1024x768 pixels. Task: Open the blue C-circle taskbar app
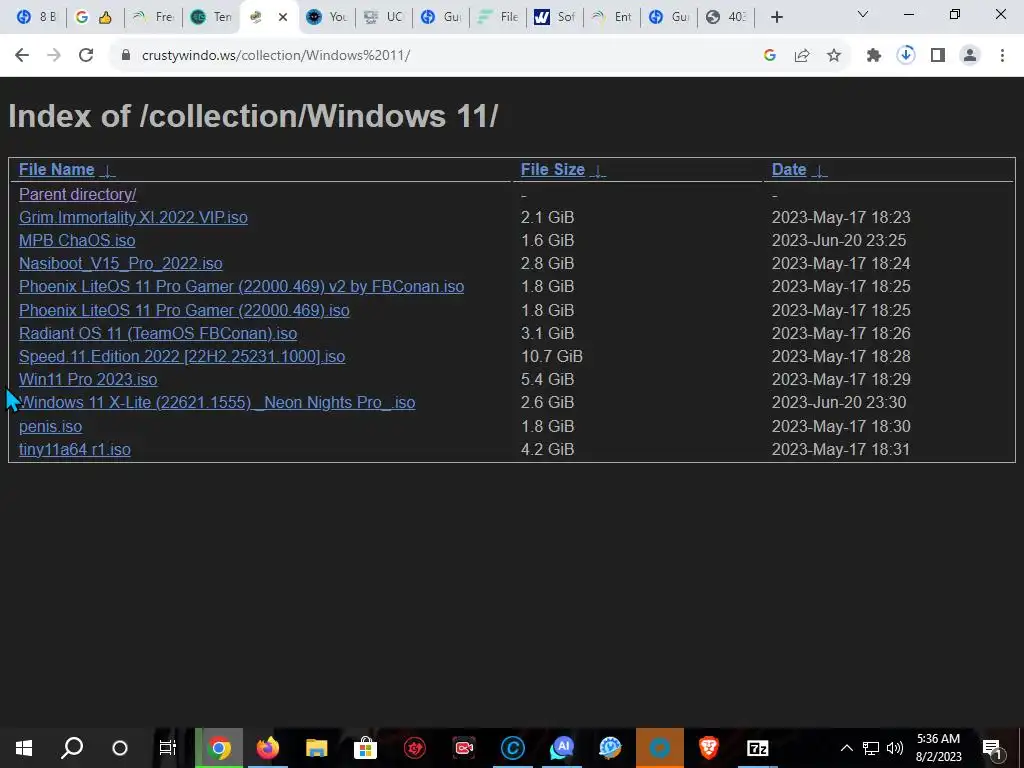pyautogui.click(x=513, y=748)
